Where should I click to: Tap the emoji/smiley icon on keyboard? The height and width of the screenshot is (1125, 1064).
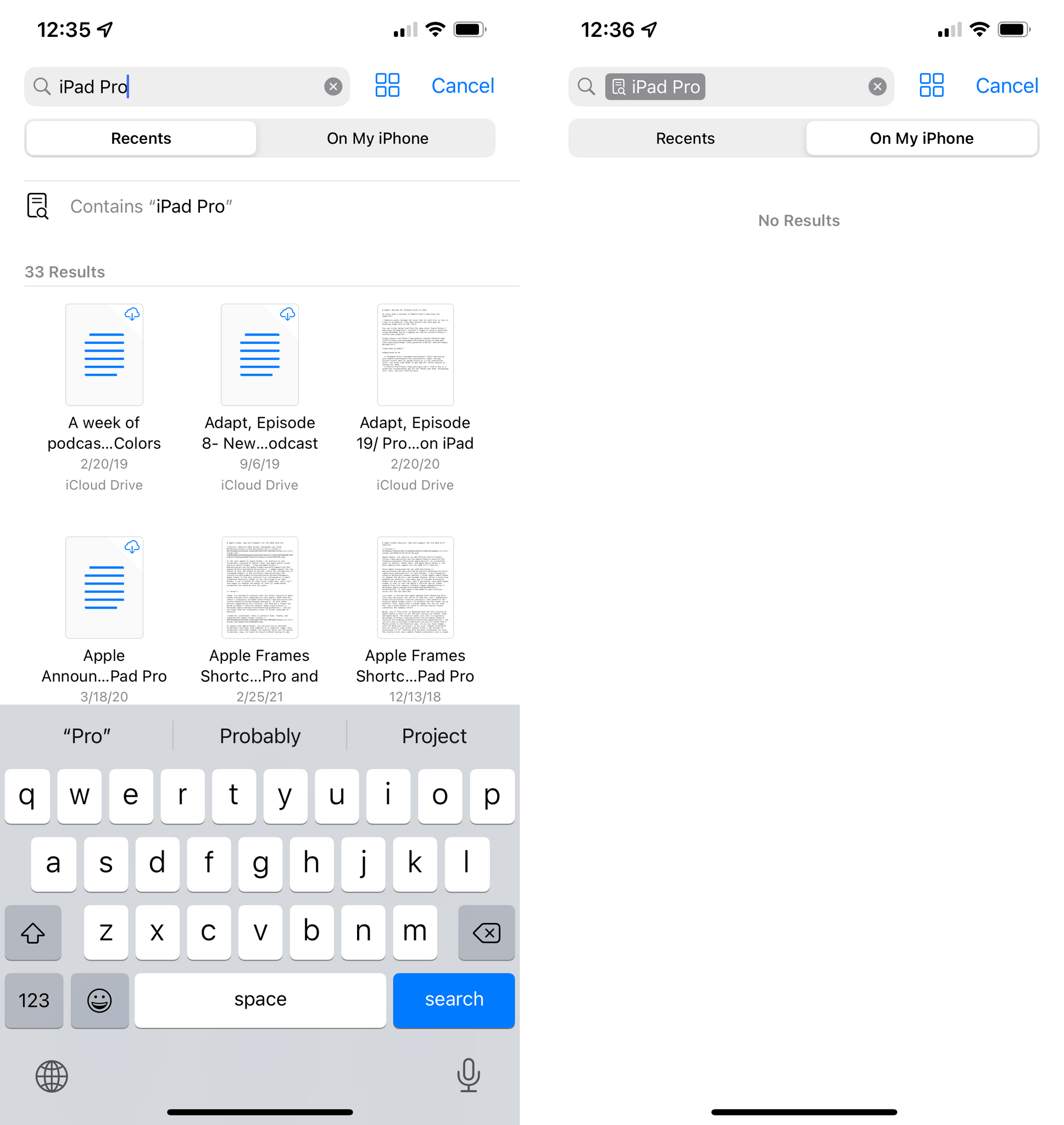click(100, 999)
